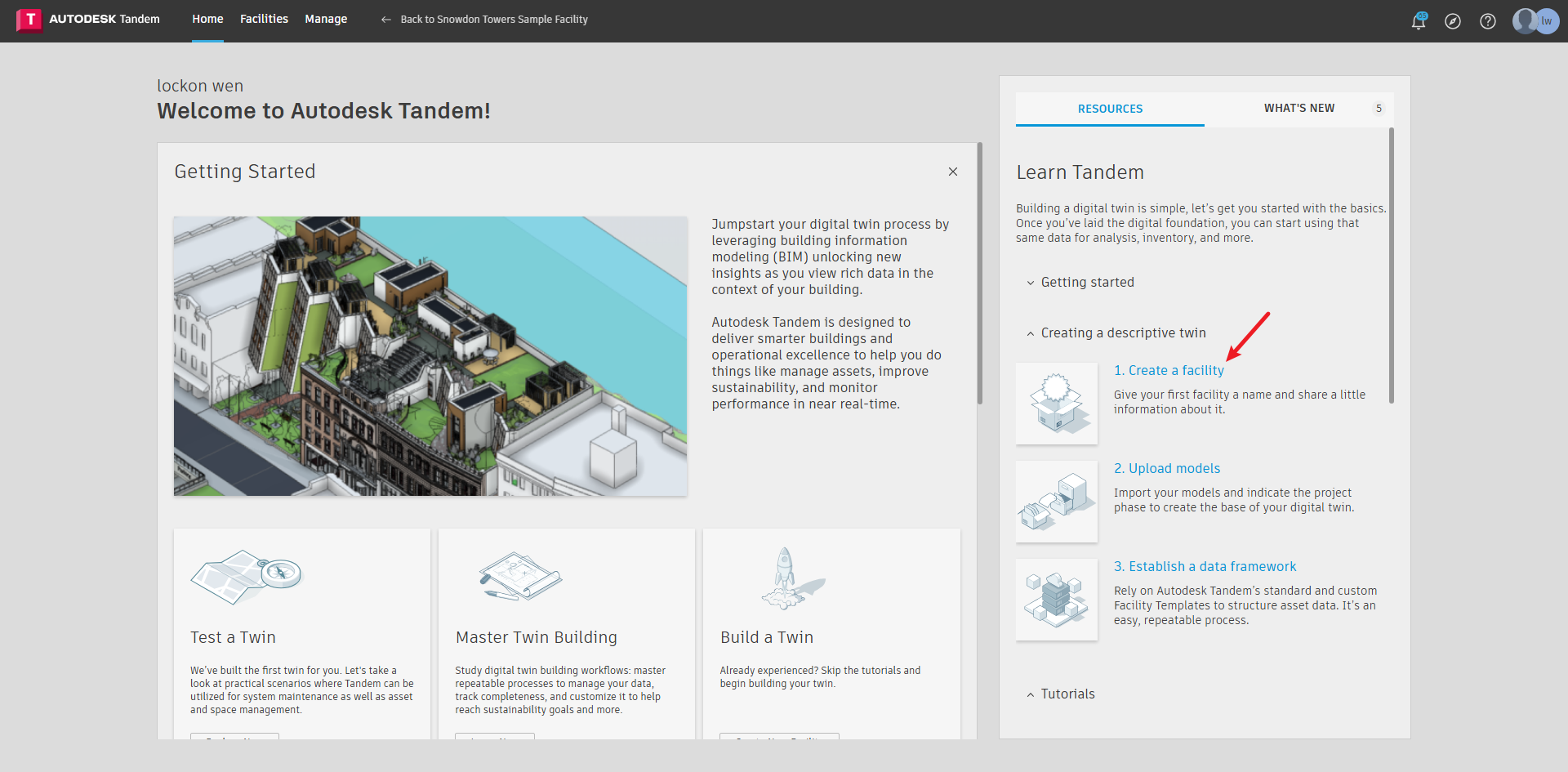Click the 'Master Twin Building' card title
Viewport: 1568px width, 772px height.
click(537, 638)
